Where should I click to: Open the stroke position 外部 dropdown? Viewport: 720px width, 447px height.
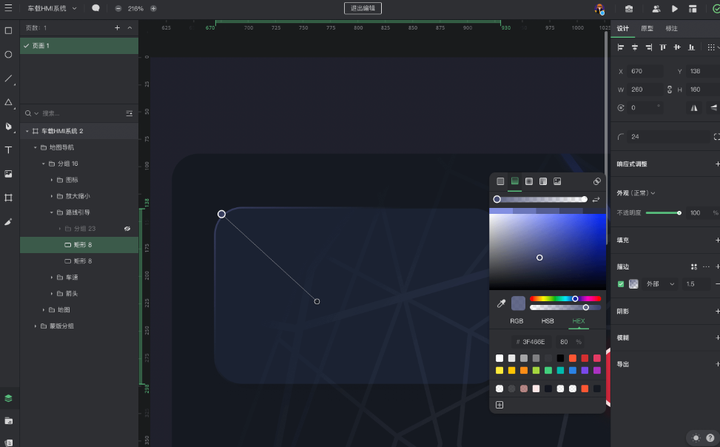661,284
